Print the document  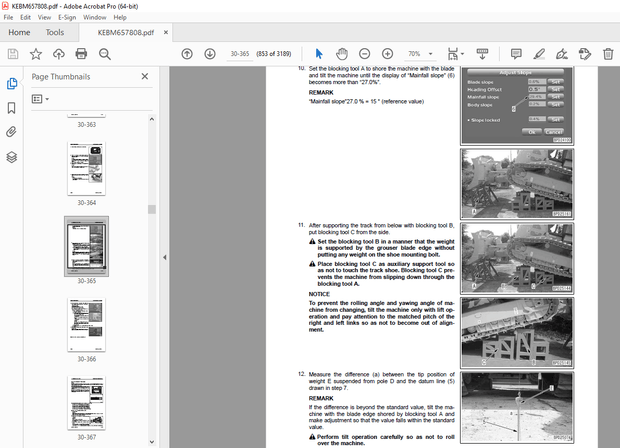tap(82, 53)
